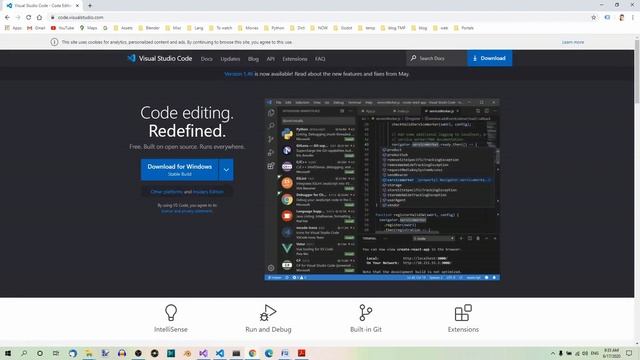Open the Updates menu item
640x360 pixels.
tap(230, 59)
